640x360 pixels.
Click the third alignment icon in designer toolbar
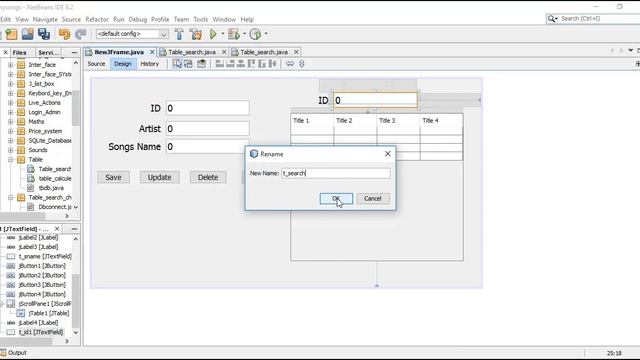tap(241, 64)
